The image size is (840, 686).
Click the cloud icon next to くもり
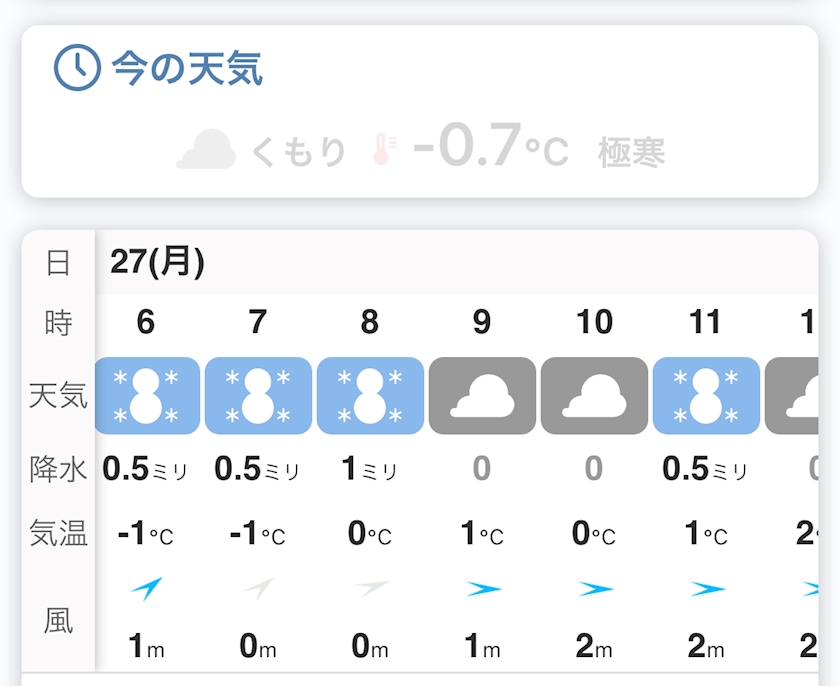[x=206, y=151]
